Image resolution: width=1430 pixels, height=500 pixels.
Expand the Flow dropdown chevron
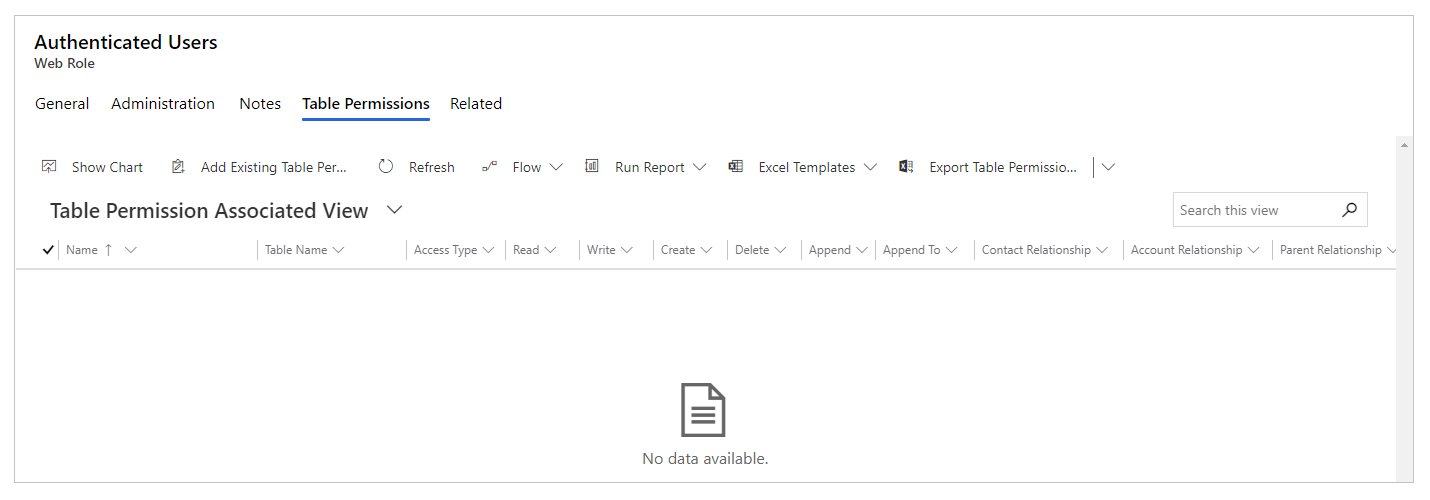(556, 167)
